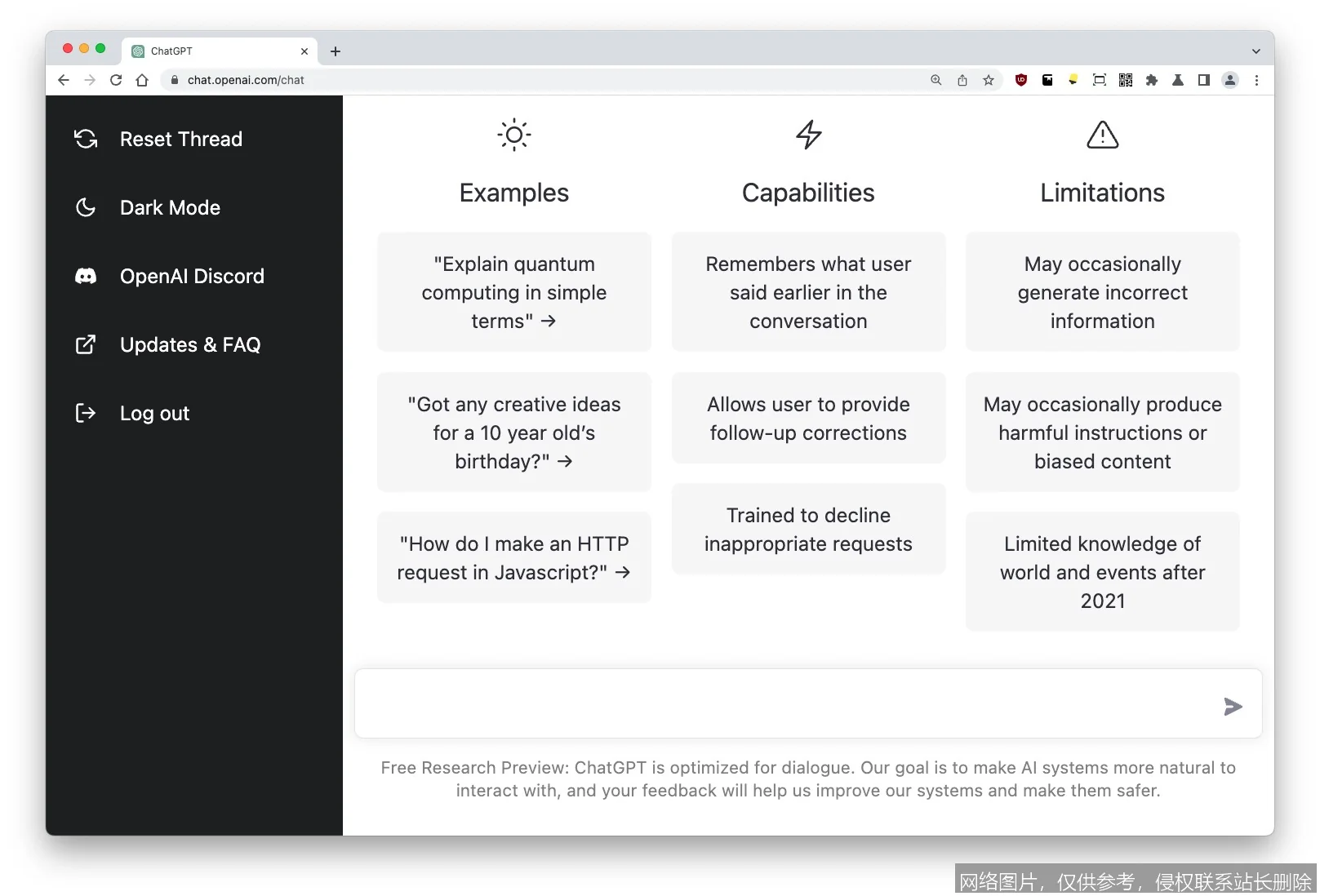Open a new browser tab
Image resolution: width=1320 pixels, height=896 pixels.
click(x=336, y=51)
